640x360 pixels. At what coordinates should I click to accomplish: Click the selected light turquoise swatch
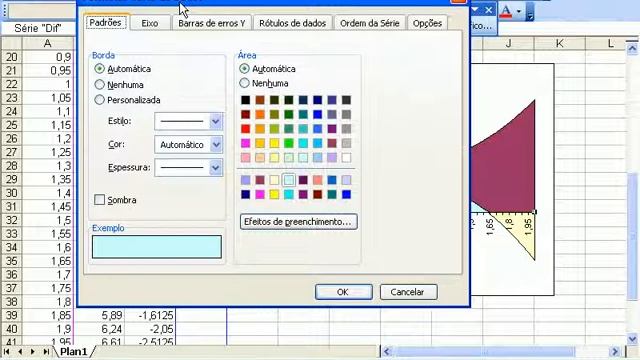tap(289, 180)
